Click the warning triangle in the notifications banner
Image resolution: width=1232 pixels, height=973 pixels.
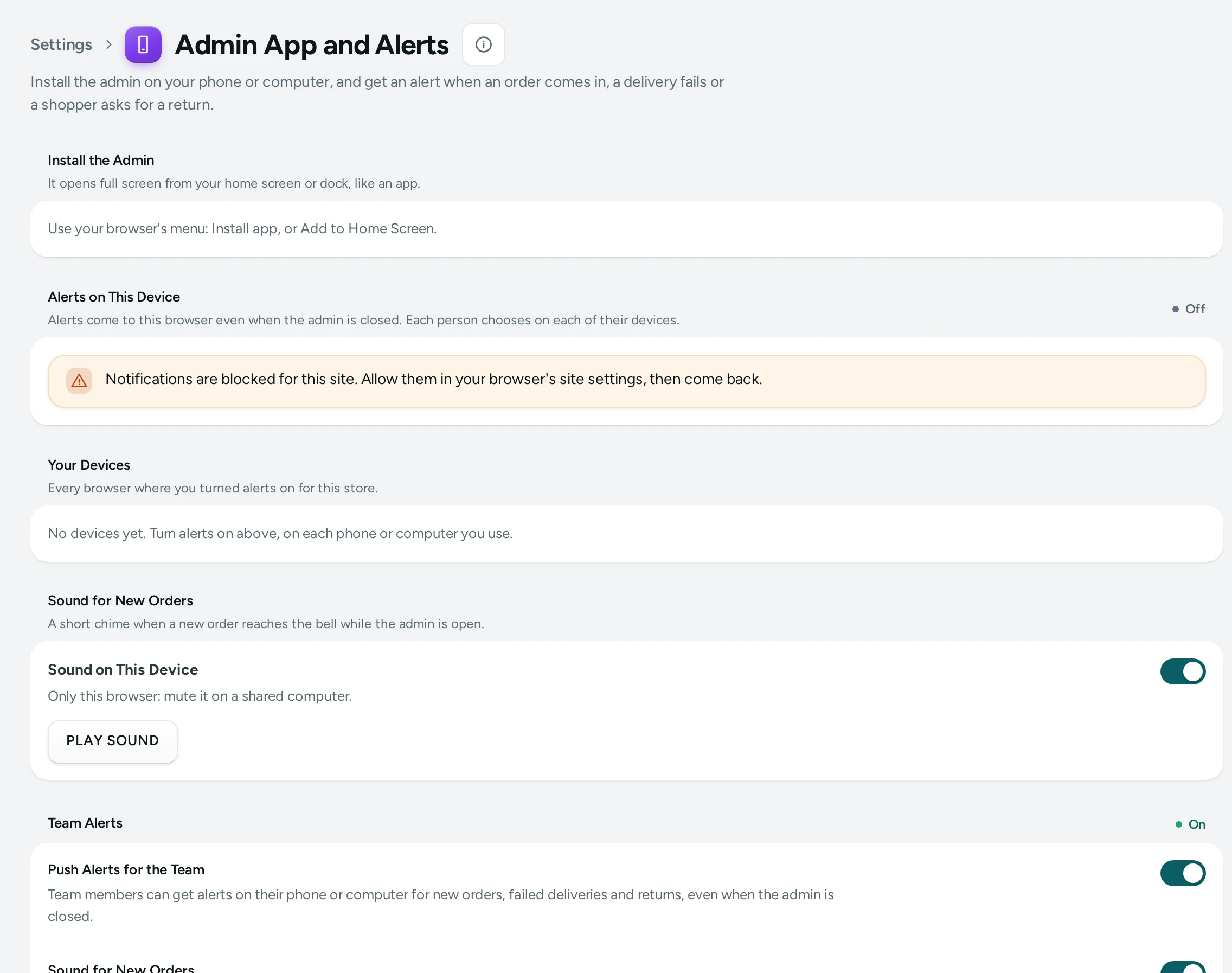pyautogui.click(x=79, y=381)
